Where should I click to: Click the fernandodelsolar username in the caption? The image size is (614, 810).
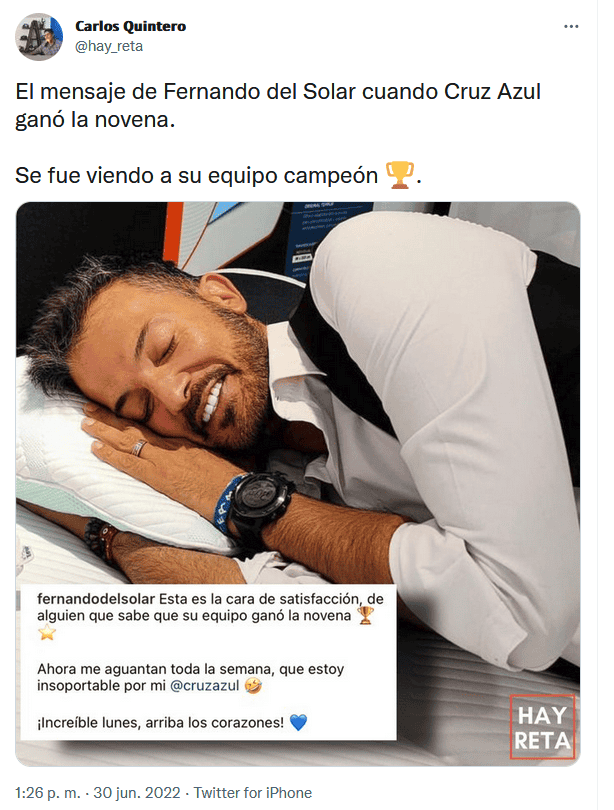tap(96, 599)
